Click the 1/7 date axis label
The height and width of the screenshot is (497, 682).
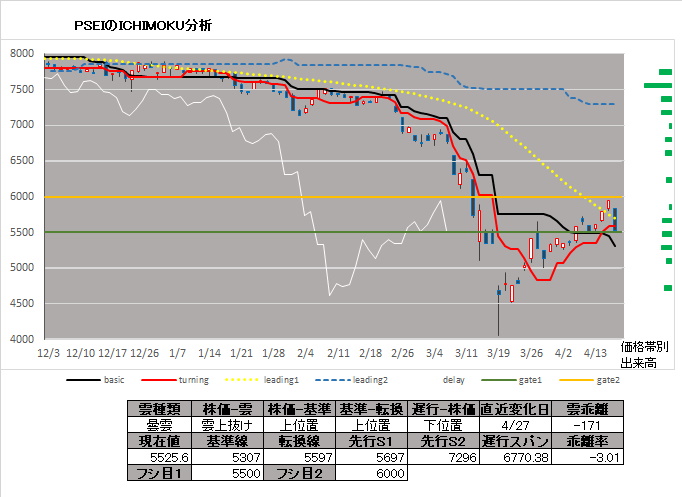(177, 353)
